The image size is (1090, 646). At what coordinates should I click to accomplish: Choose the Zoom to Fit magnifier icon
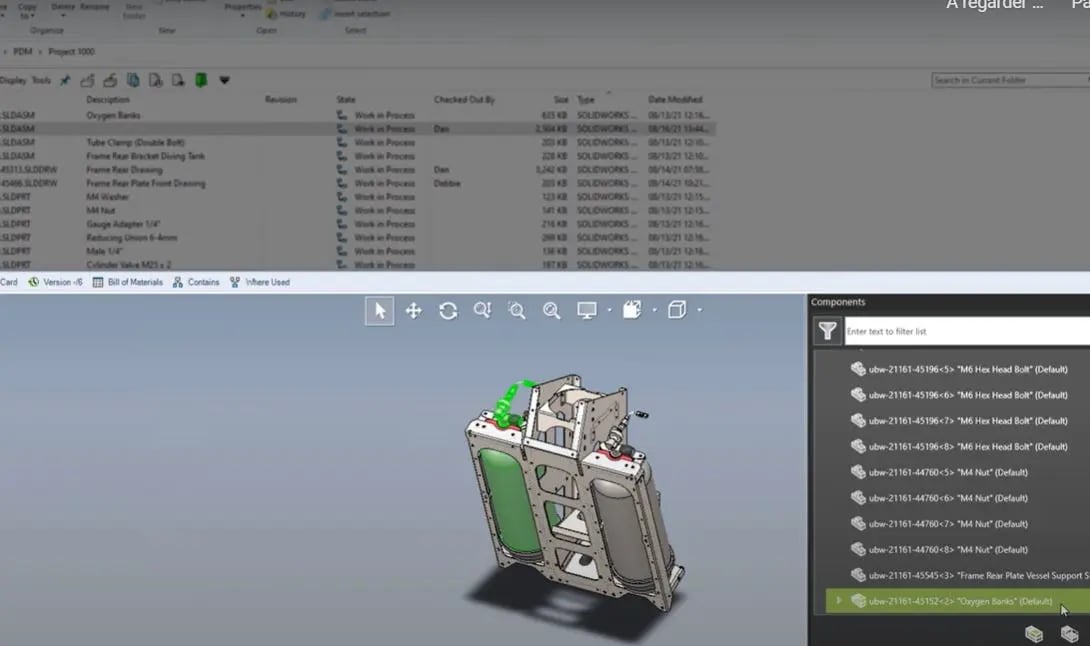tap(482, 311)
